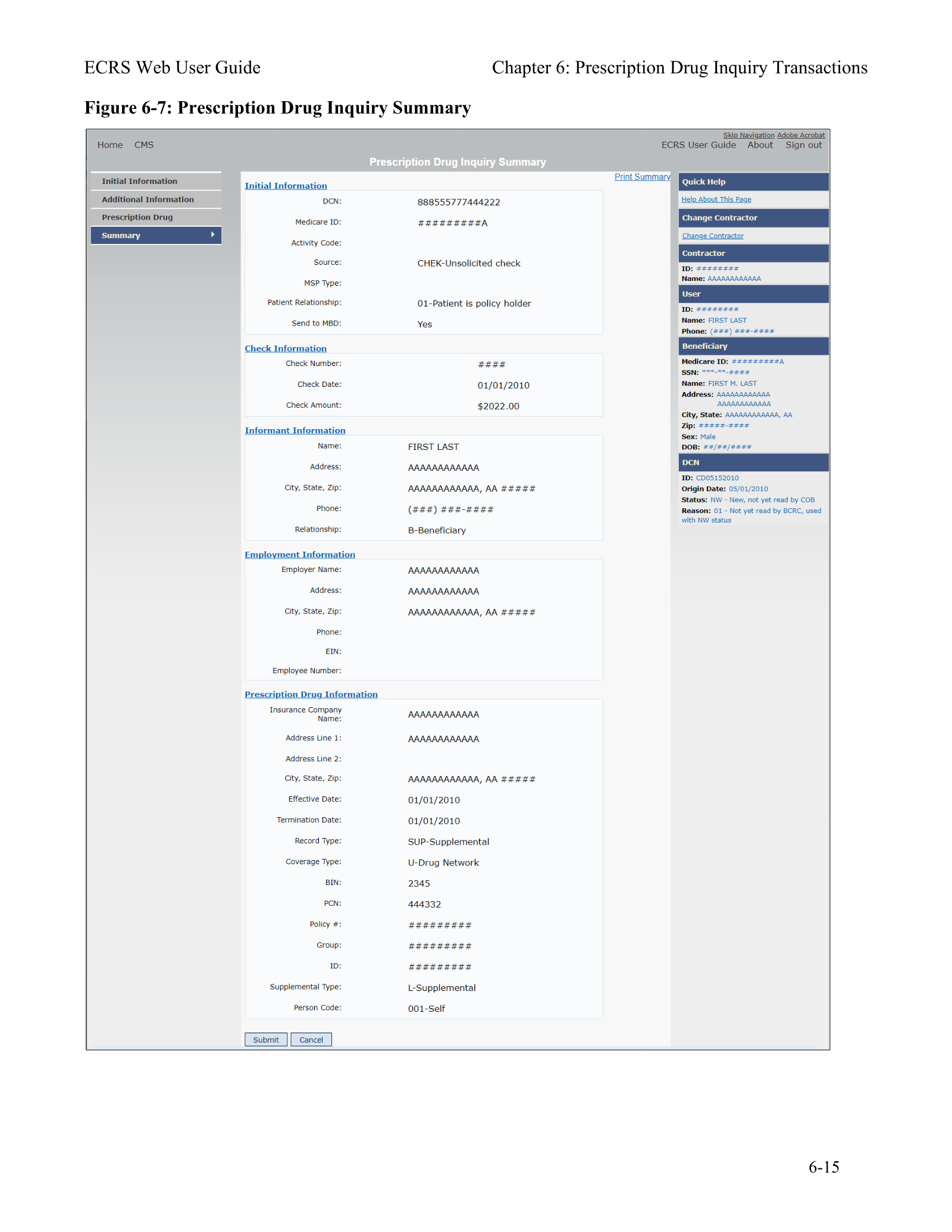Select Prescription Drug in left menu
This screenshot has height=1232, width=952.
click(x=156, y=217)
